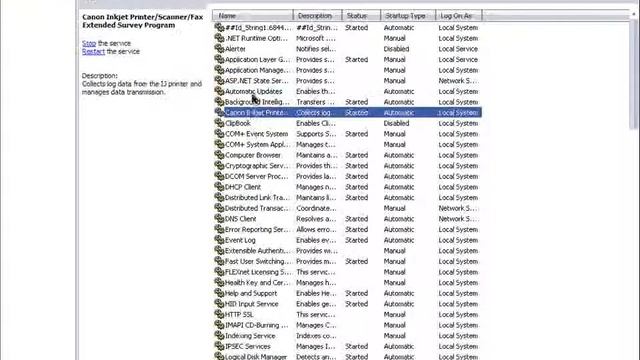Viewport: 640px width, 360px height.
Task: Sort by the Description column header
Action: pos(318,16)
